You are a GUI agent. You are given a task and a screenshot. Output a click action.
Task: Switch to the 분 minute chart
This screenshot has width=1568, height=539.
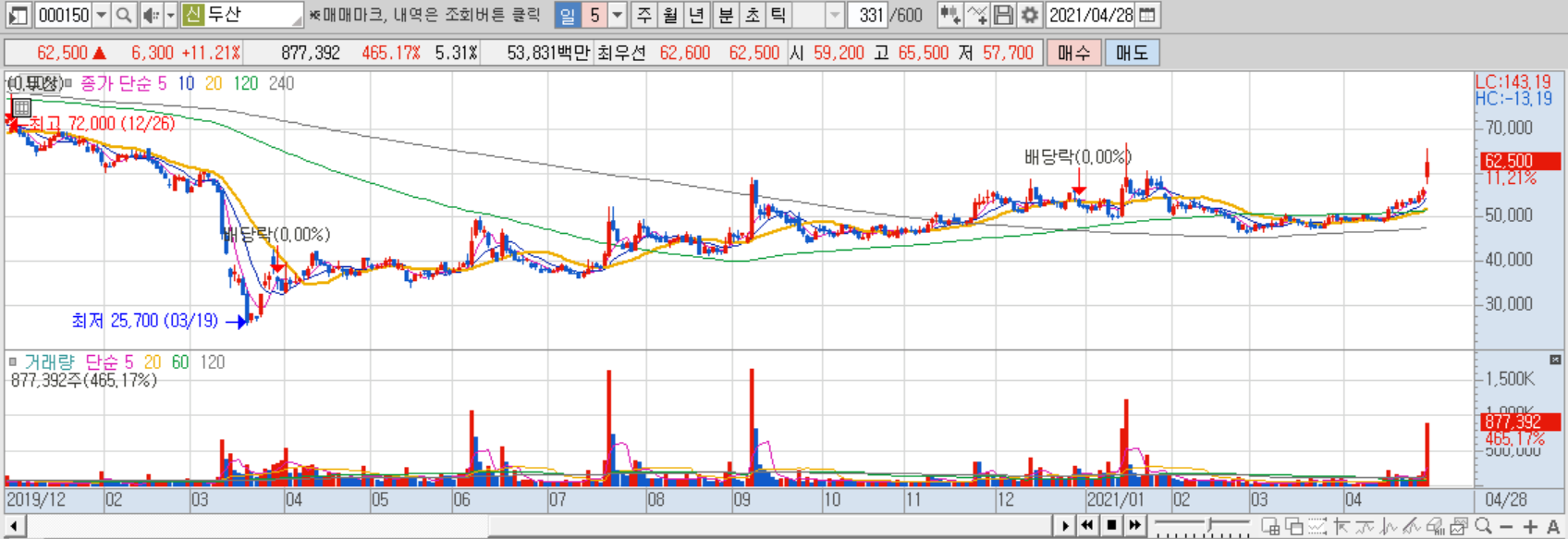[x=726, y=15]
